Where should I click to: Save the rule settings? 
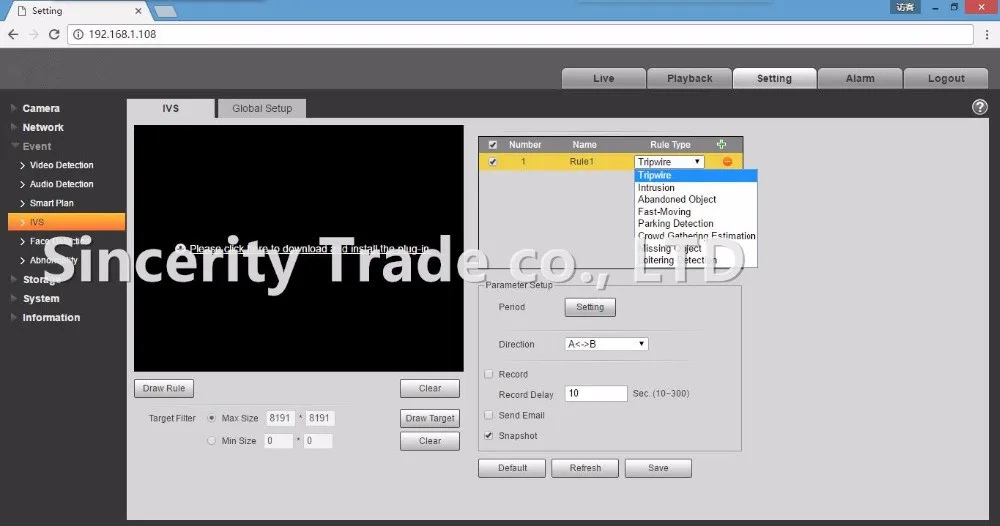[x=658, y=468]
